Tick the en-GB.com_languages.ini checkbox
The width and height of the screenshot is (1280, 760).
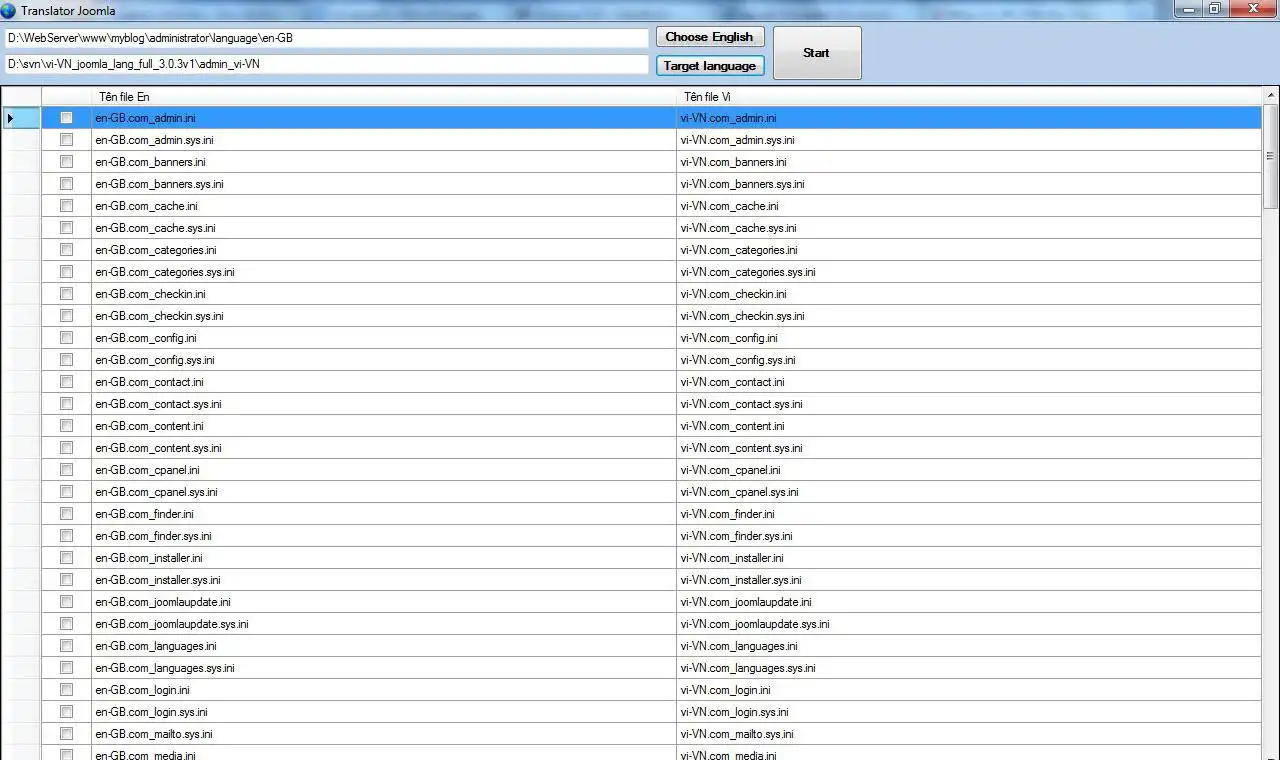point(67,646)
